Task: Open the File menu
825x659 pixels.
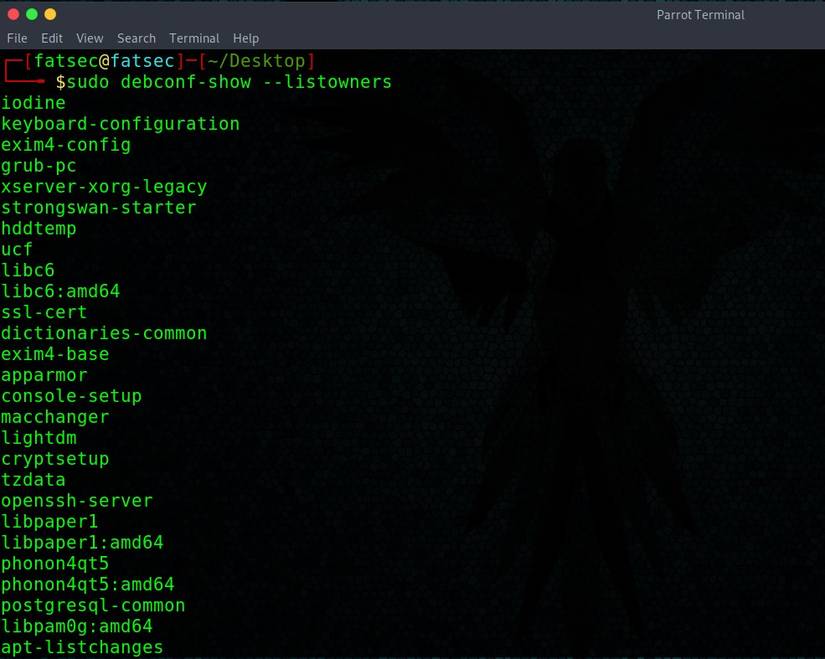Action: coord(16,38)
